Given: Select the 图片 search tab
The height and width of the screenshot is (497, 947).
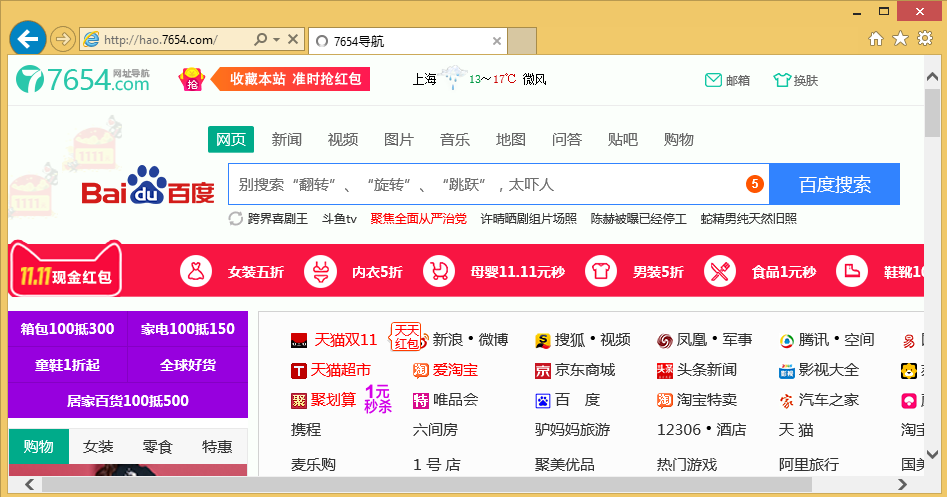Looking at the screenshot, I should click(399, 139).
